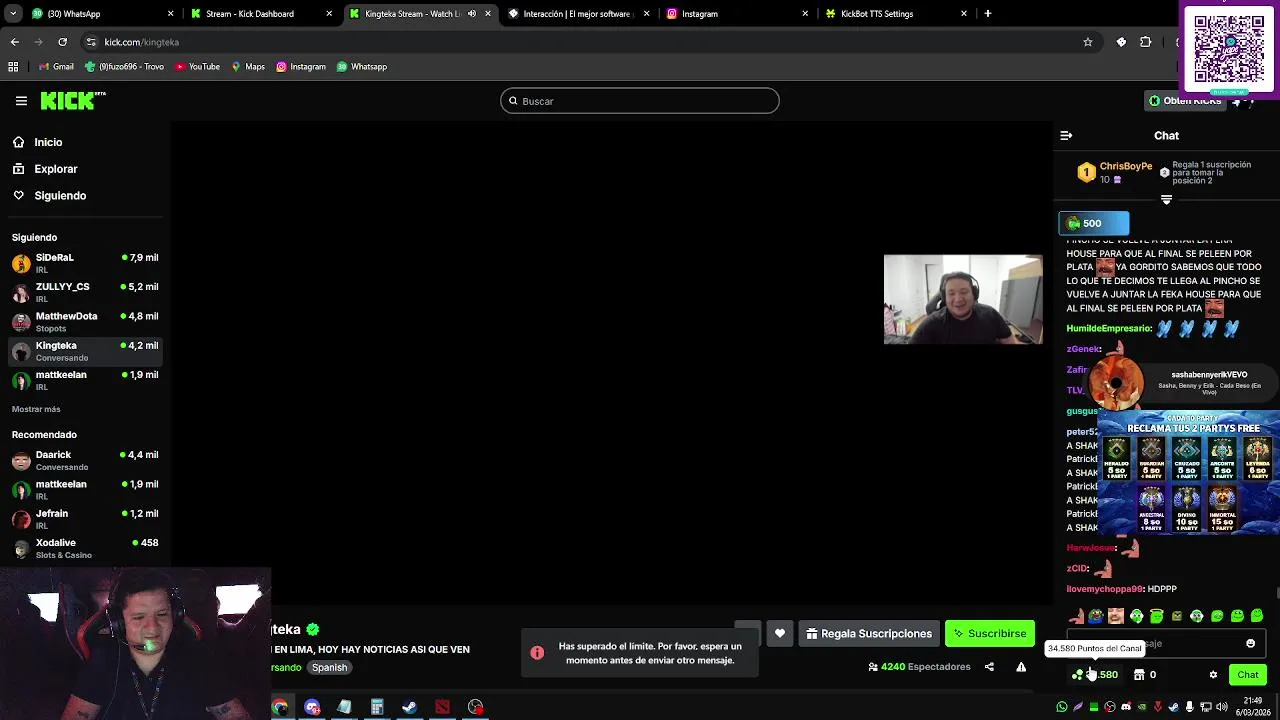Image resolution: width=1280 pixels, height=720 pixels.
Task: Open the Kick hamburger sidebar menu
Action: (21, 101)
